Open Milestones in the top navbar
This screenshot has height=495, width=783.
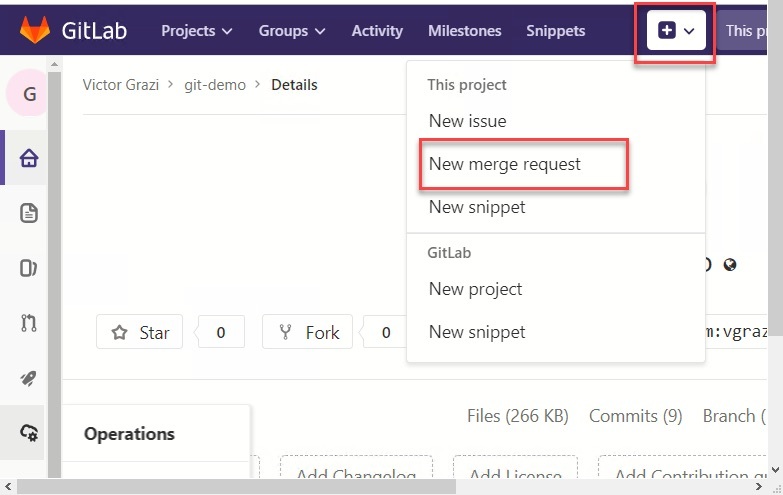(464, 31)
